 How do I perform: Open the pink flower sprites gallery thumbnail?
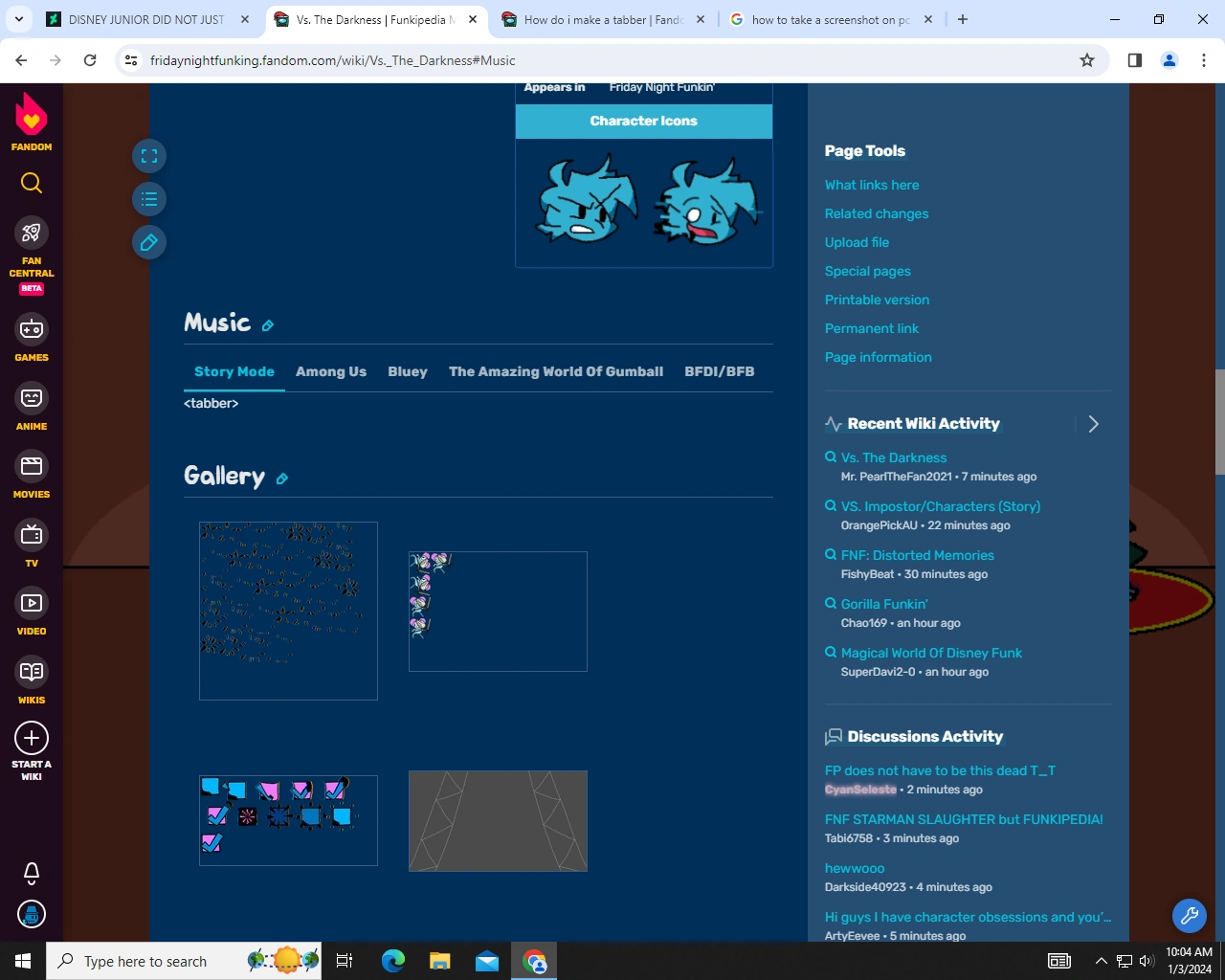(x=498, y=612)
